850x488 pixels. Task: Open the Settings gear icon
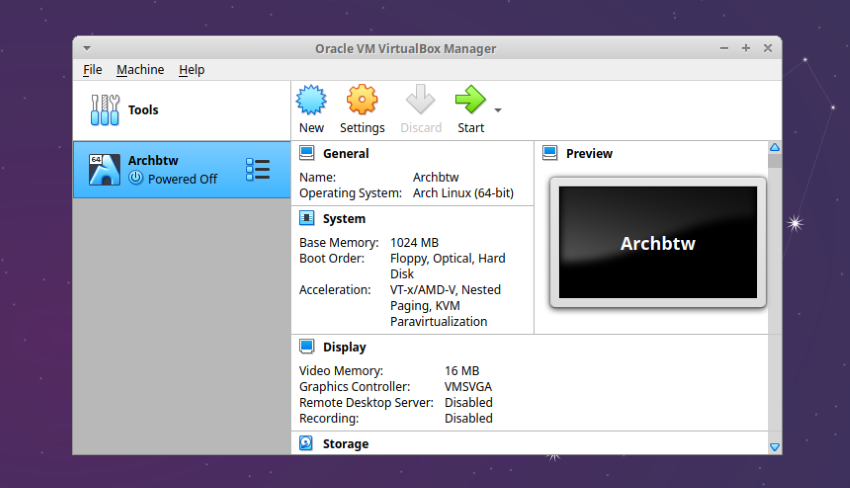[362, 100]
